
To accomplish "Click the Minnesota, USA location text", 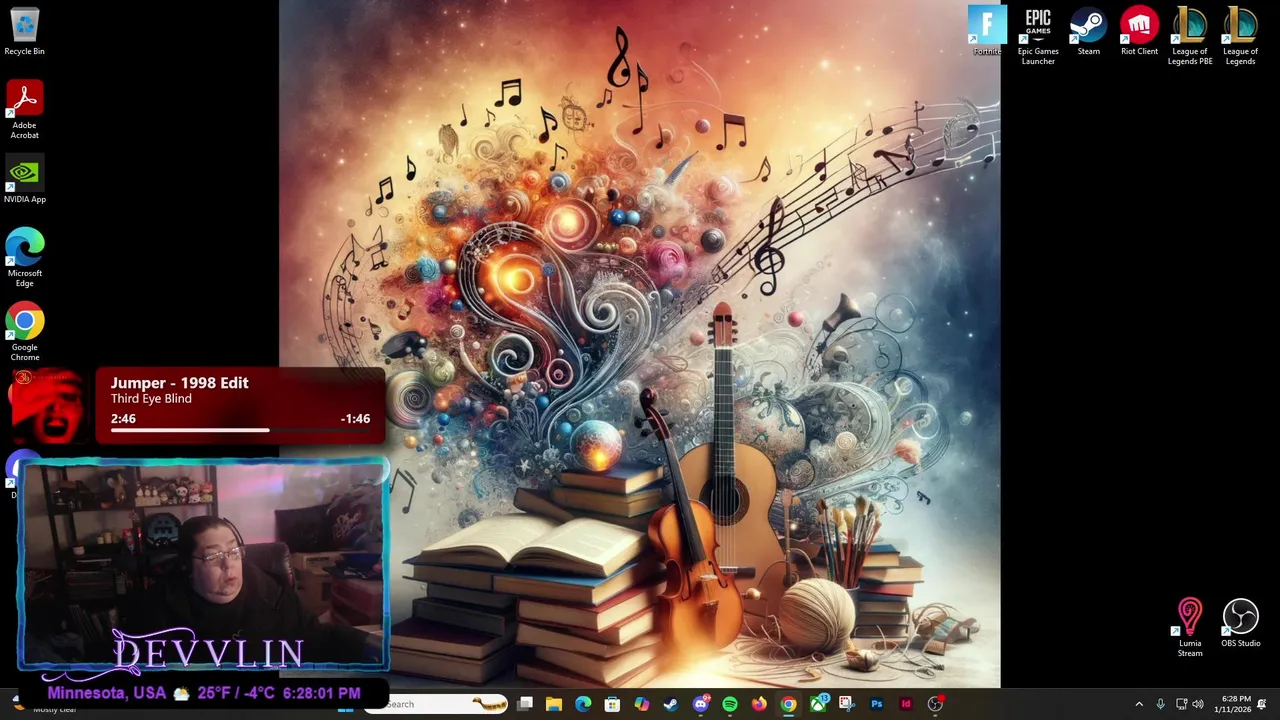I will pos(106,693).
